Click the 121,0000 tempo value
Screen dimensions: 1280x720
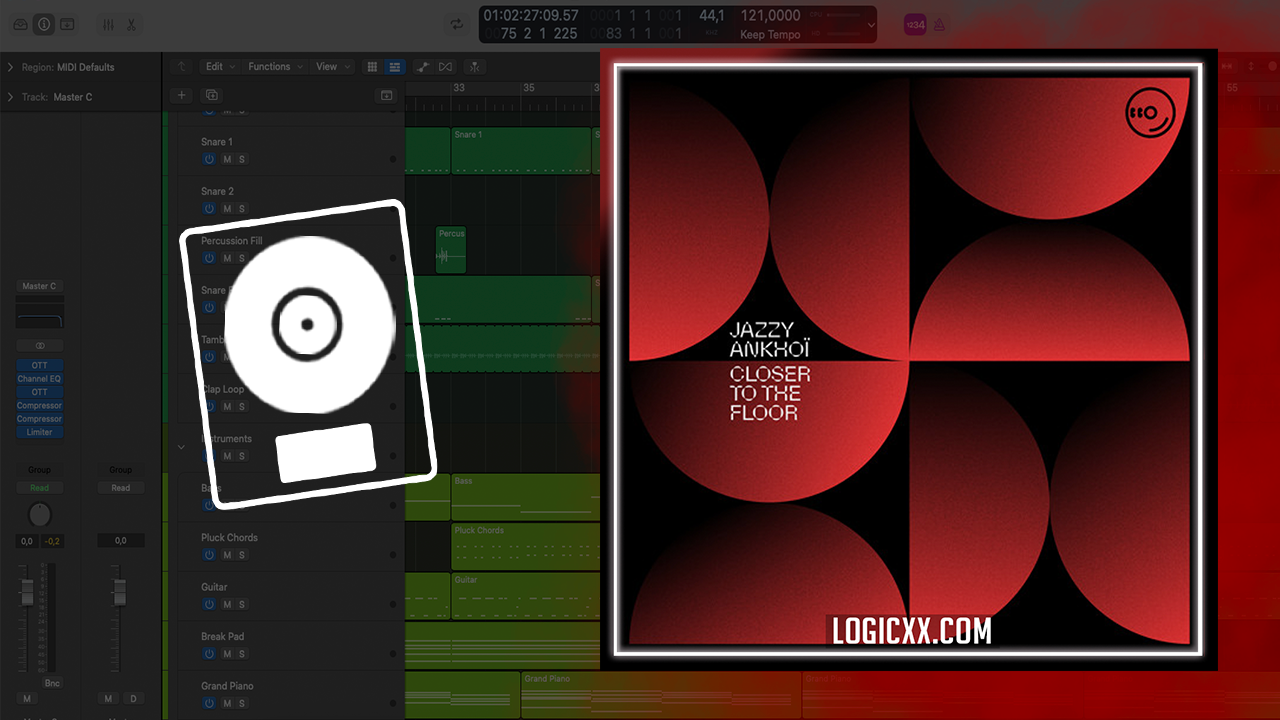(770, 15)
